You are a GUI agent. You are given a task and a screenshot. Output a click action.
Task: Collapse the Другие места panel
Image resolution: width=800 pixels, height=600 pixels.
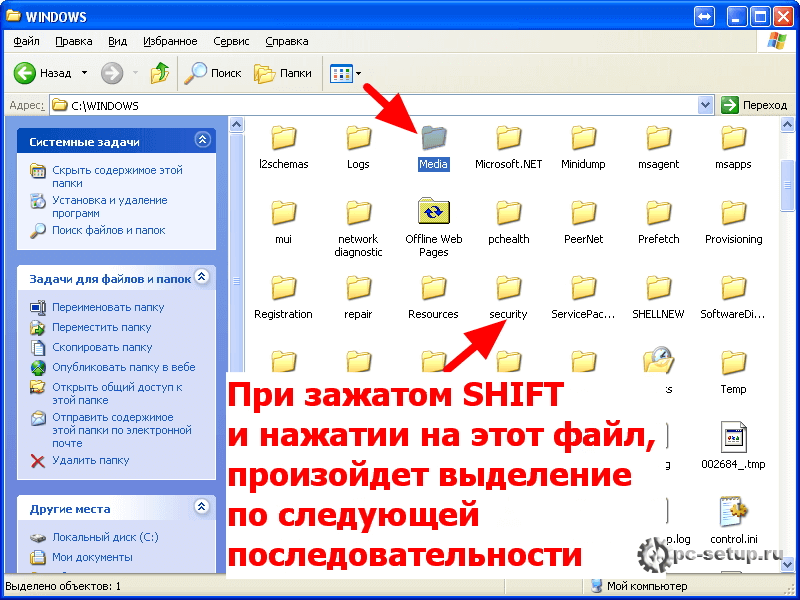point(202,507)
